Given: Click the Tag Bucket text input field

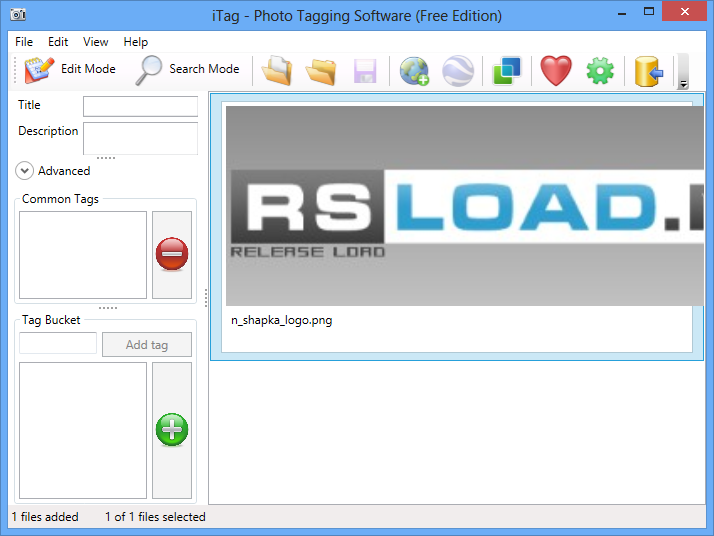Looking at the screenshot, I should (58, 343).
